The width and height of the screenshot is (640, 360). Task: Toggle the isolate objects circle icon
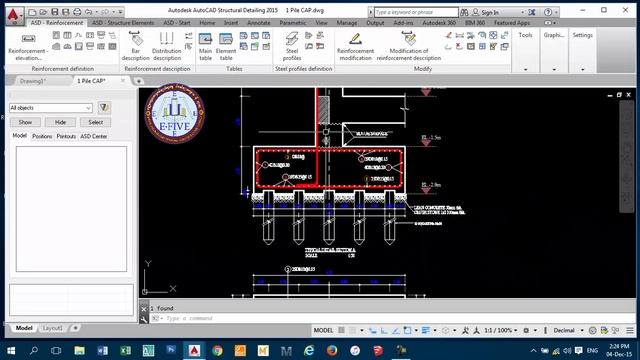[593, 330]
